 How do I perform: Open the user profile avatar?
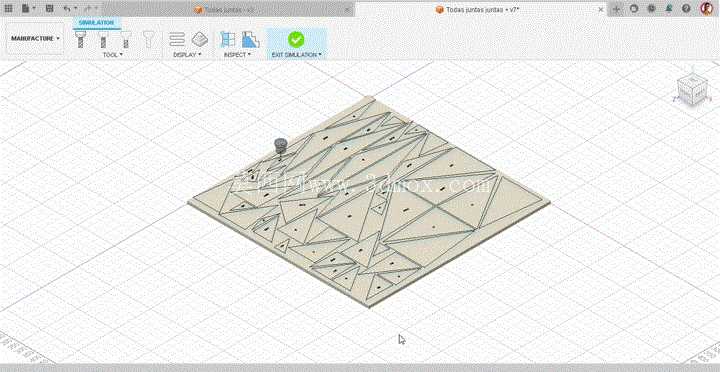[706, 8]
